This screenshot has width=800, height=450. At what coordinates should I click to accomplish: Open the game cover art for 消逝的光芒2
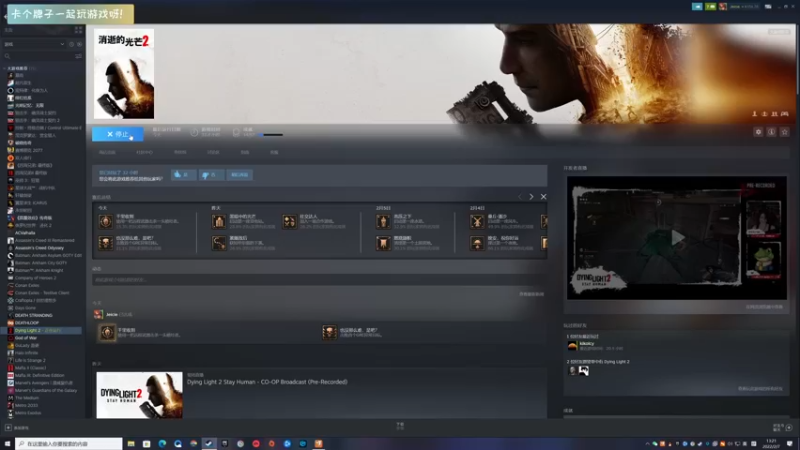pos(124,74)
